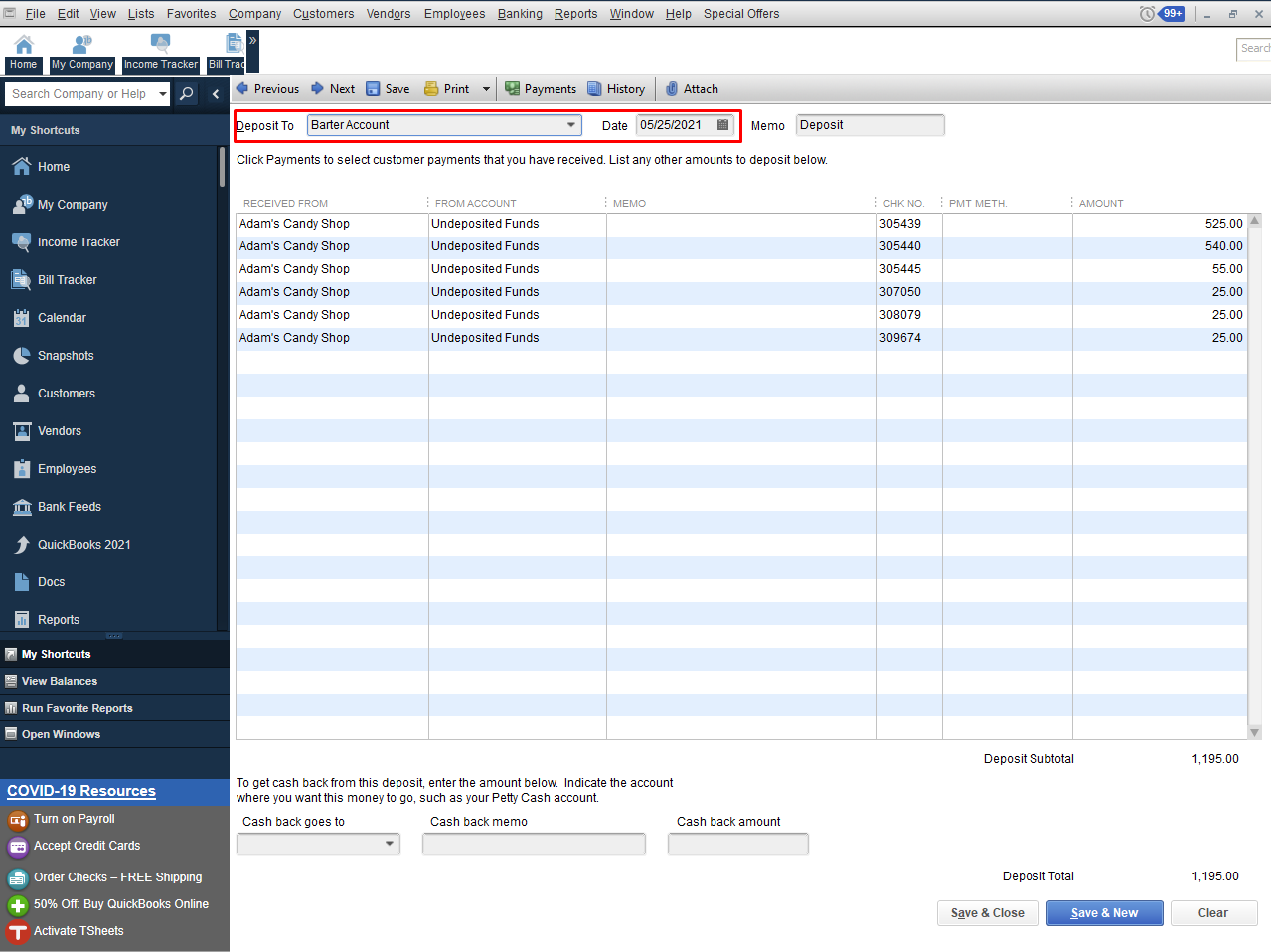
Task: View deposit History
Action: coord(616,88)
